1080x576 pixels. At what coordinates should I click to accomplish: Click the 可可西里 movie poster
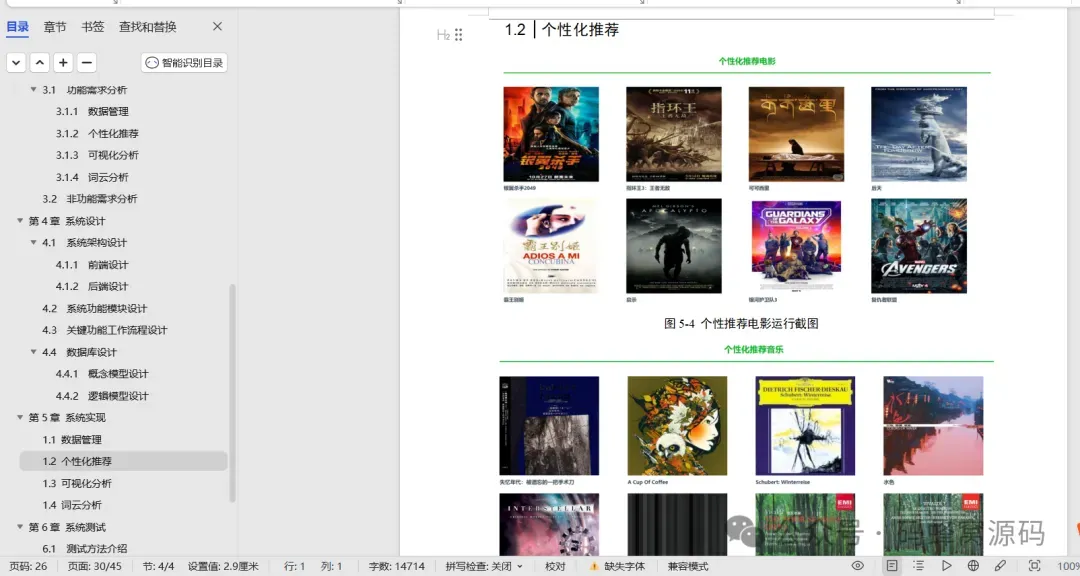click(x=796, y=134)
